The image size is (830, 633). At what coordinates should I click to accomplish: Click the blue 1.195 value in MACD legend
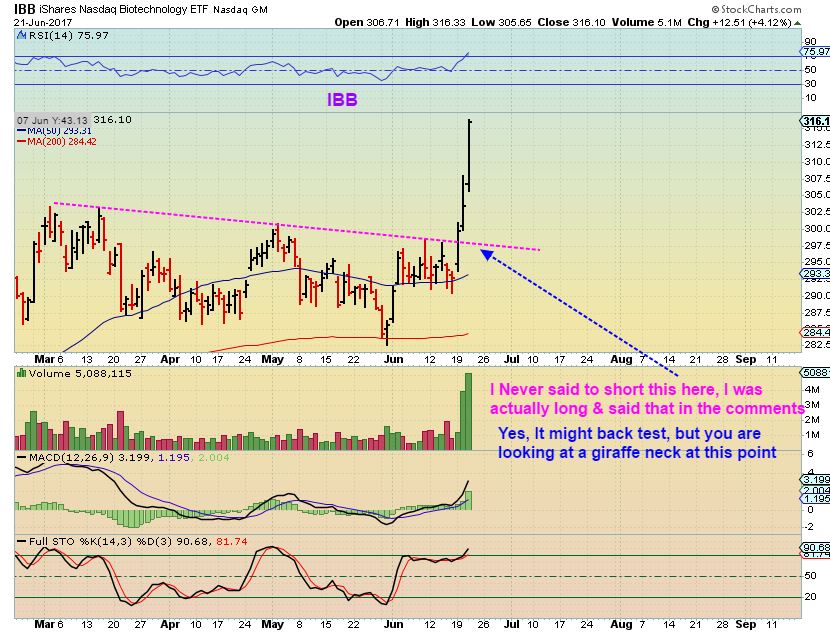pyautogui.click(x=174, y=457)
